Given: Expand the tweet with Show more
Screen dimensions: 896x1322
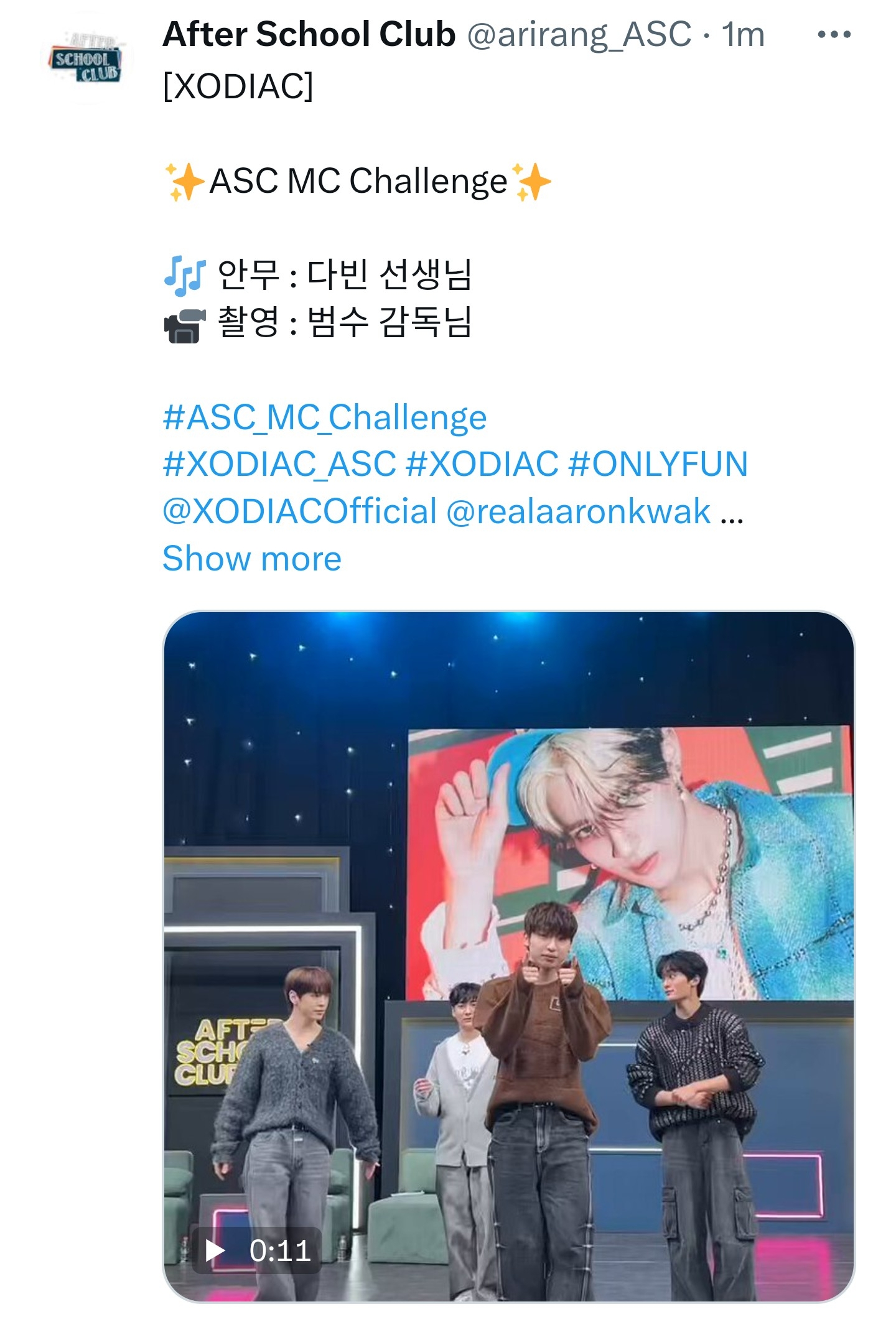Looking at the screenshot, I should tap(252, 558).
